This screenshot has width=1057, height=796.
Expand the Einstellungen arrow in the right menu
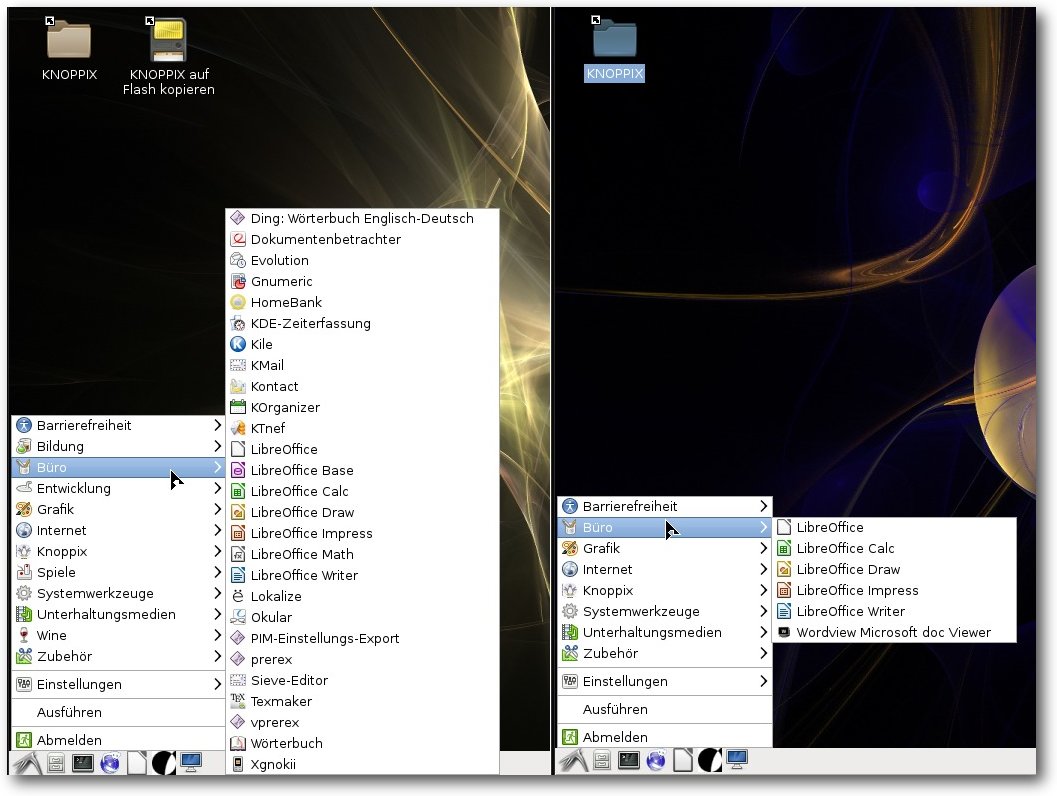tap(763, 681)
